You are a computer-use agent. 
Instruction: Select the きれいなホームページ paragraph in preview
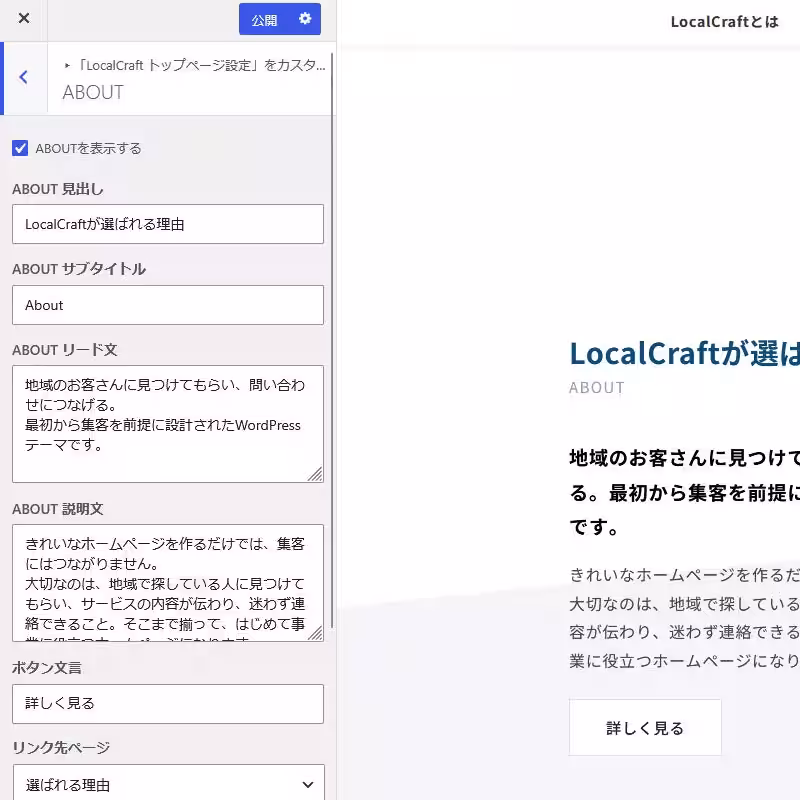click(684, 618)
